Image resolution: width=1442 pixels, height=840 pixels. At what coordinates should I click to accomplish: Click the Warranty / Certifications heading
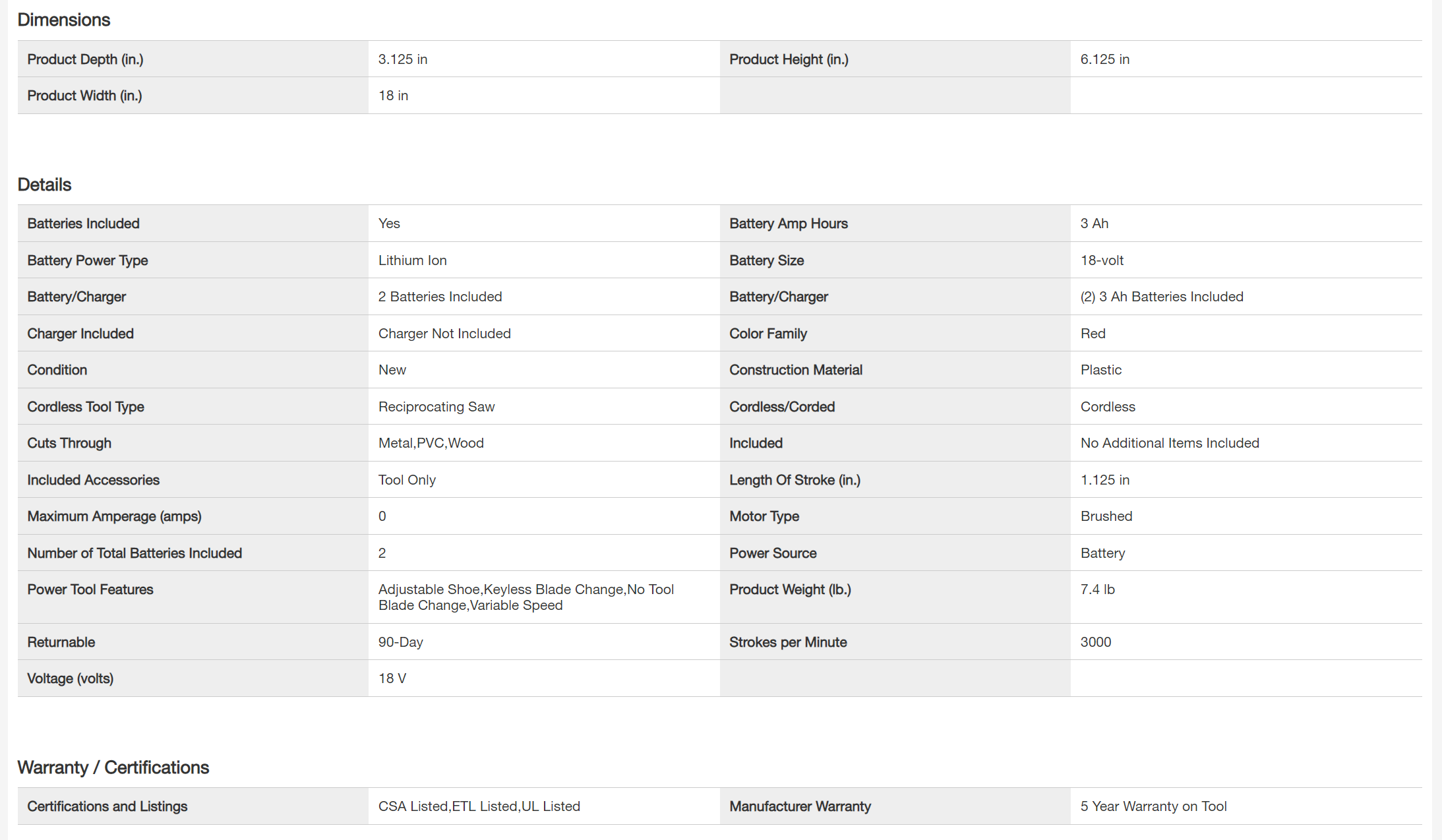tap(113, 767)
